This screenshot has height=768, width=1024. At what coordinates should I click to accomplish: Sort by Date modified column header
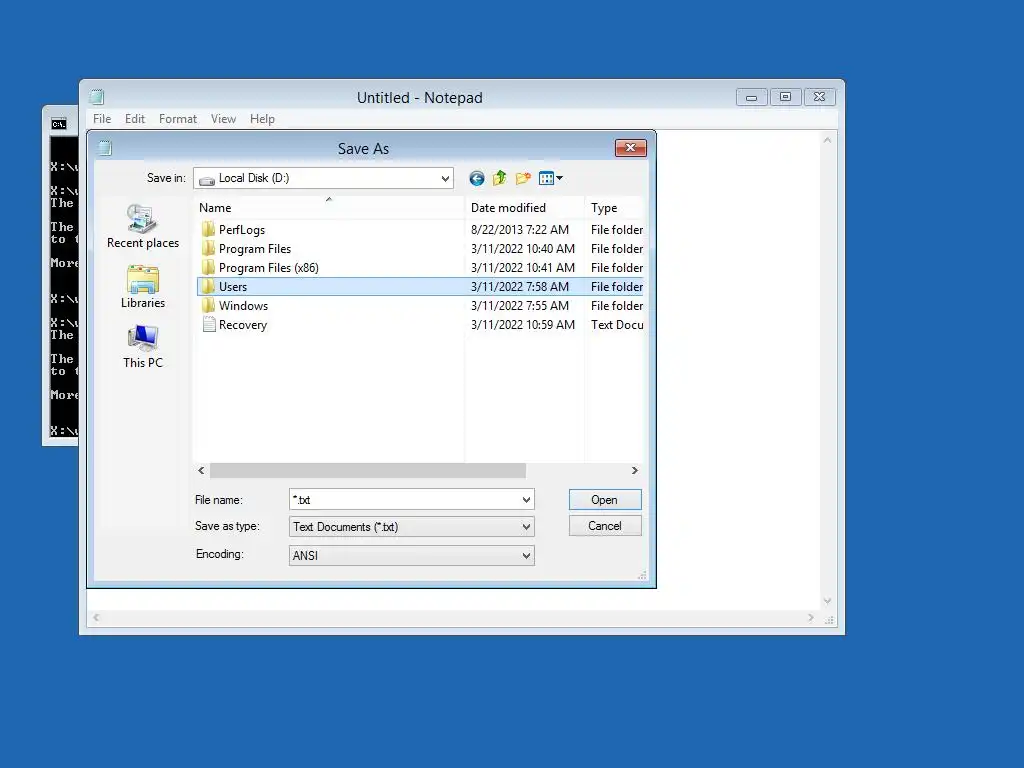click(524, 208)
